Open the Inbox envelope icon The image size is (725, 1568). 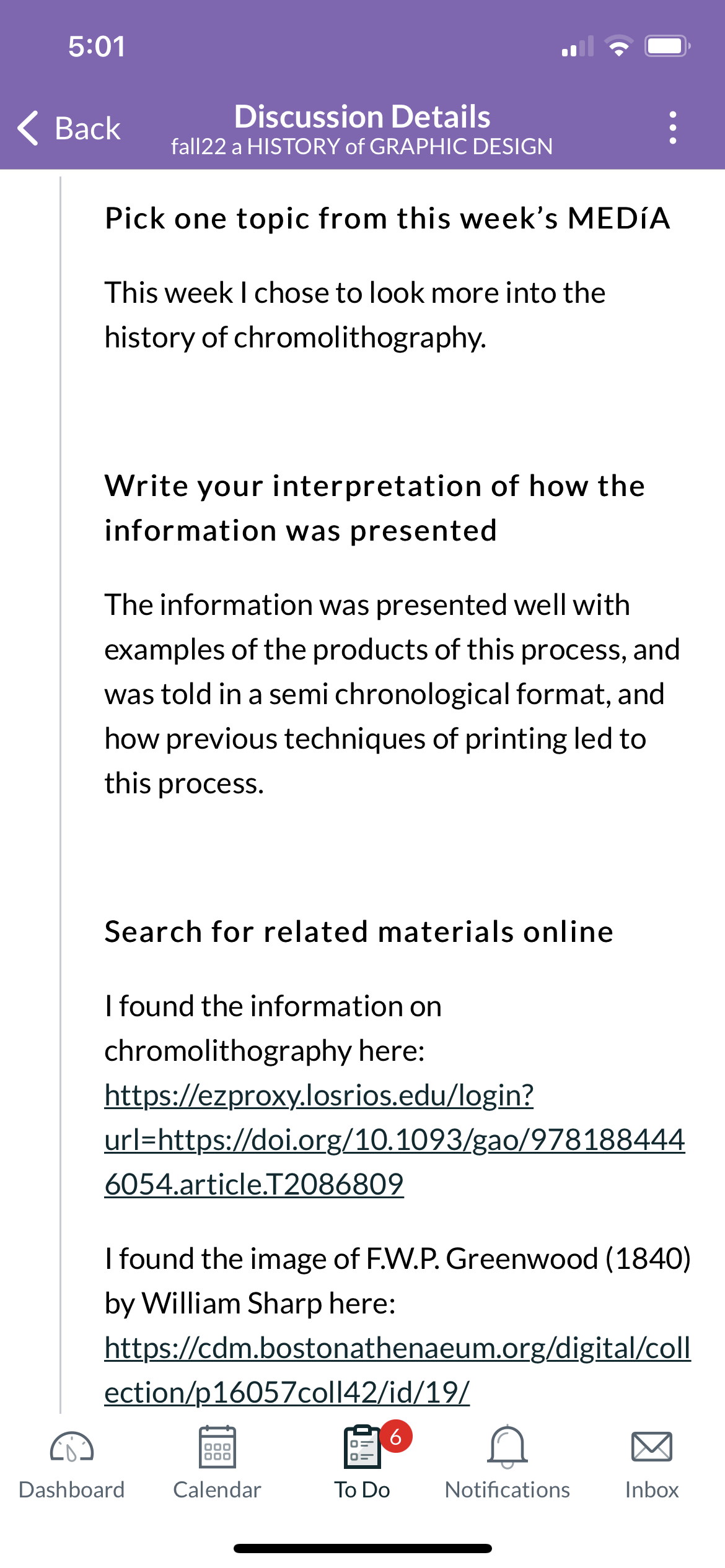coord(652,1447)
